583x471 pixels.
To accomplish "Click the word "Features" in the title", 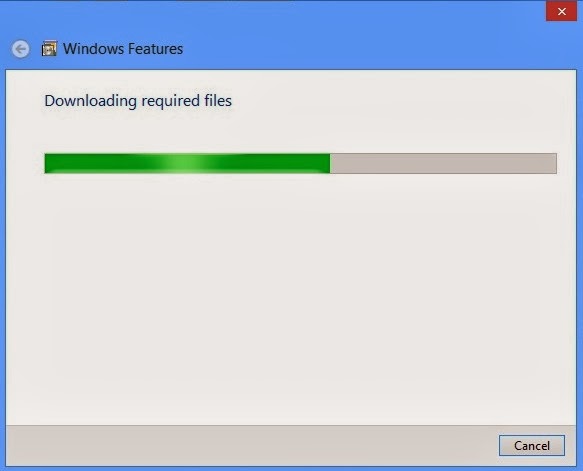I will pos(155,49).
